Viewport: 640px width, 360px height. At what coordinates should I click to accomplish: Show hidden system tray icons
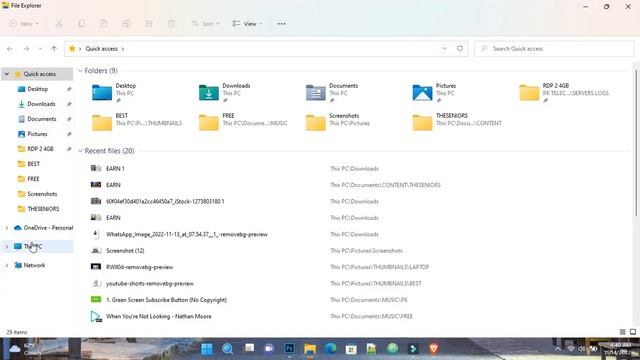tap(558, 349)
